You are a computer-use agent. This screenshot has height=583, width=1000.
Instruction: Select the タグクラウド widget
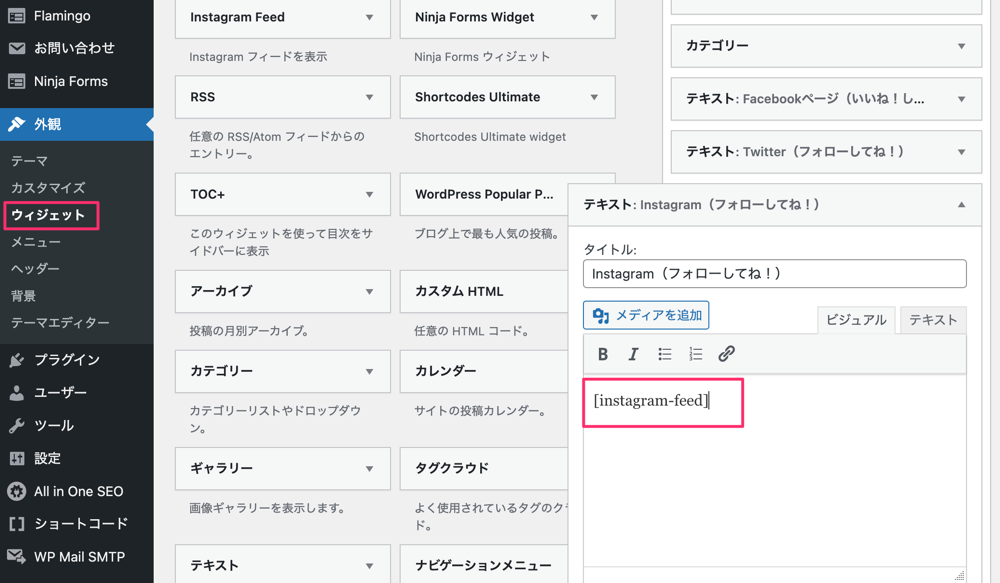point(484,469)
